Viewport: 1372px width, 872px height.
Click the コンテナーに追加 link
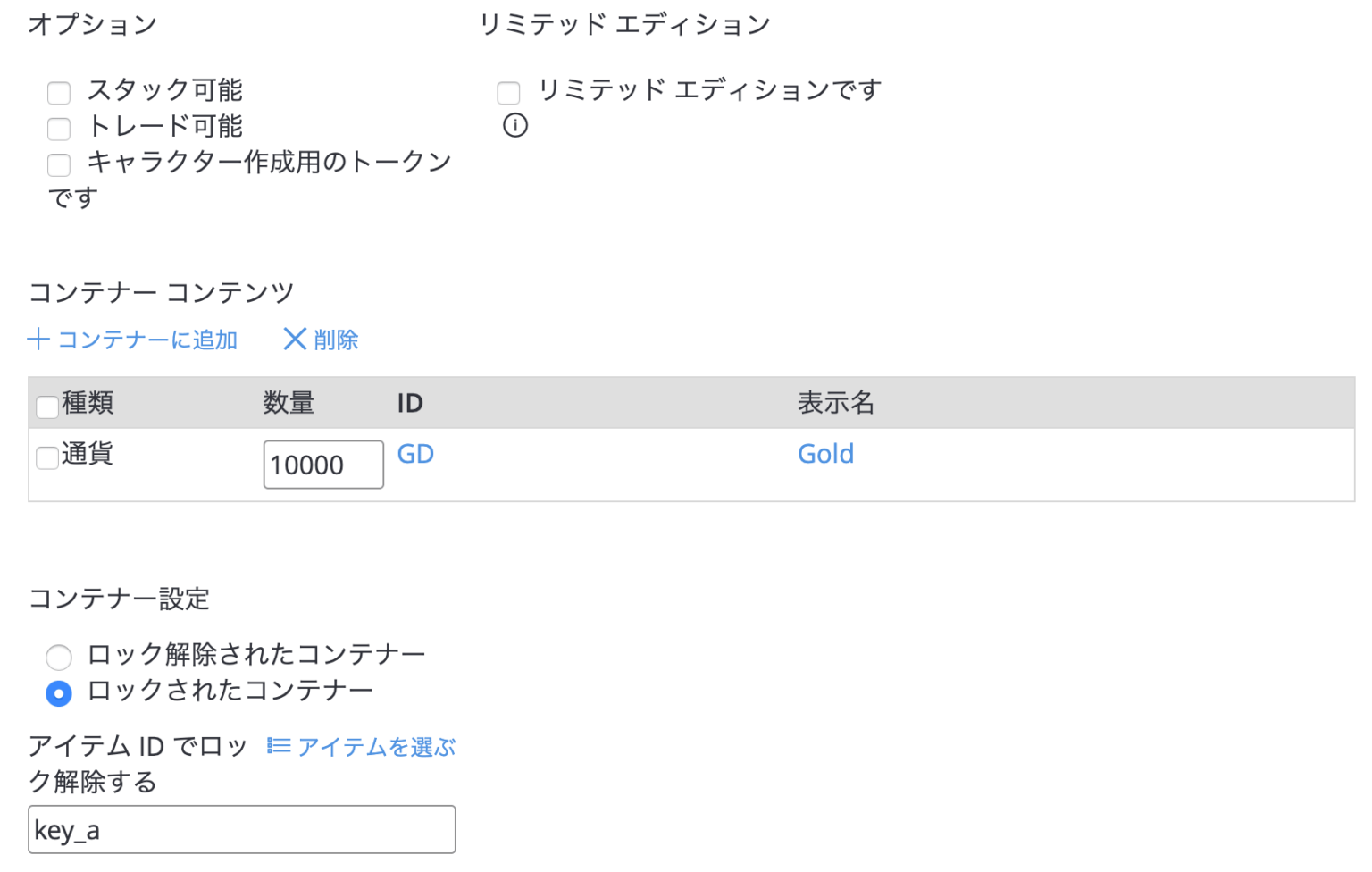(x=147, y=340)
